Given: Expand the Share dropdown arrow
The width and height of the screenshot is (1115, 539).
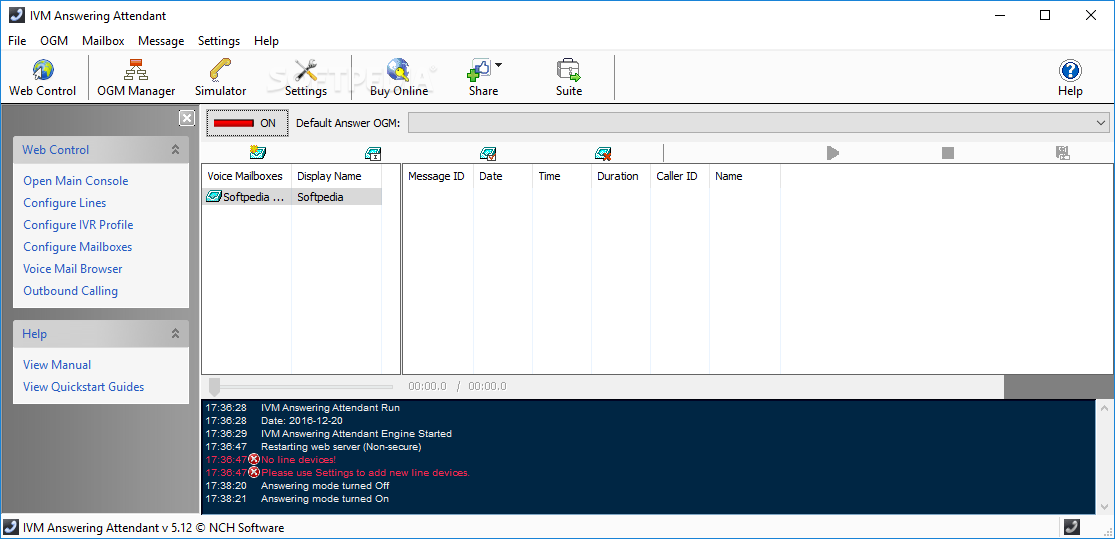Looking at the screenshot, I should (498, 65).
